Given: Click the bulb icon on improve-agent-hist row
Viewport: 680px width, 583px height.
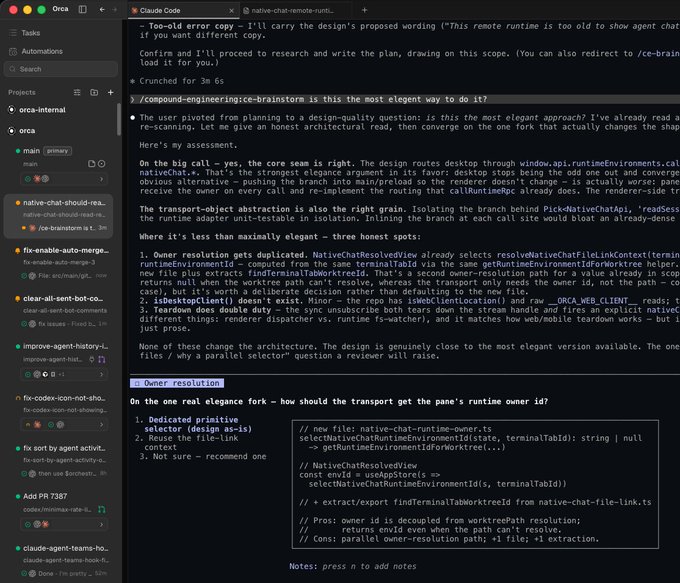Looking at the screenshot, I should [92, 359].
